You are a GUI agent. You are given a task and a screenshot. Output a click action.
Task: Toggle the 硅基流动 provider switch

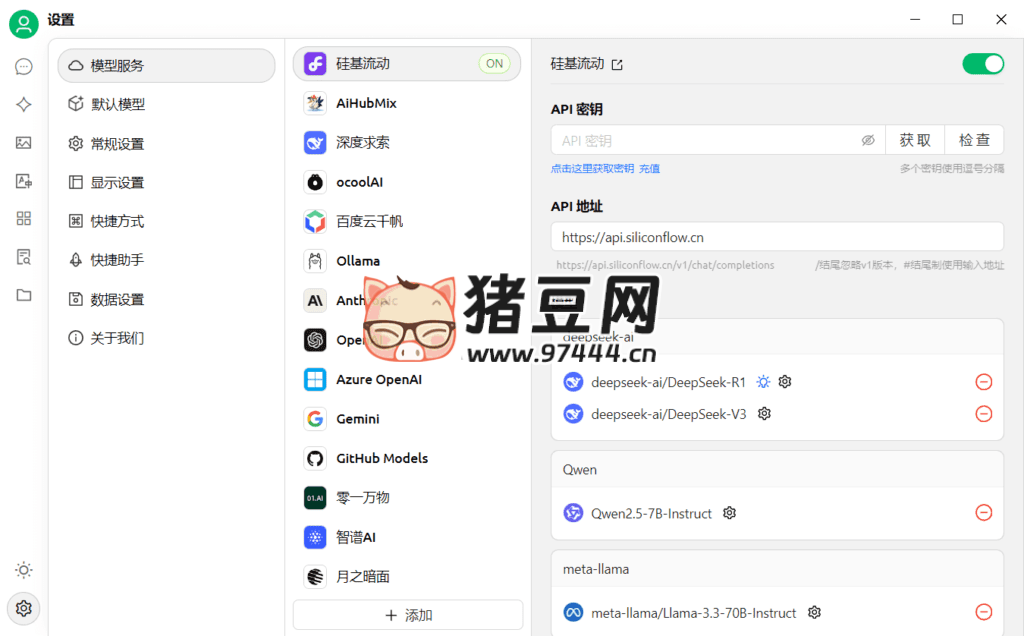click(983, 64)
